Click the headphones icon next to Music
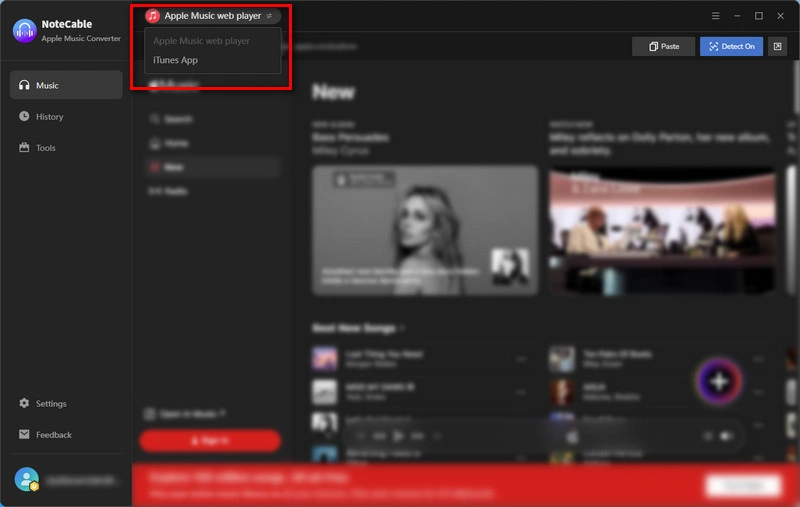 pyautogui.click(x=24, y=85)
